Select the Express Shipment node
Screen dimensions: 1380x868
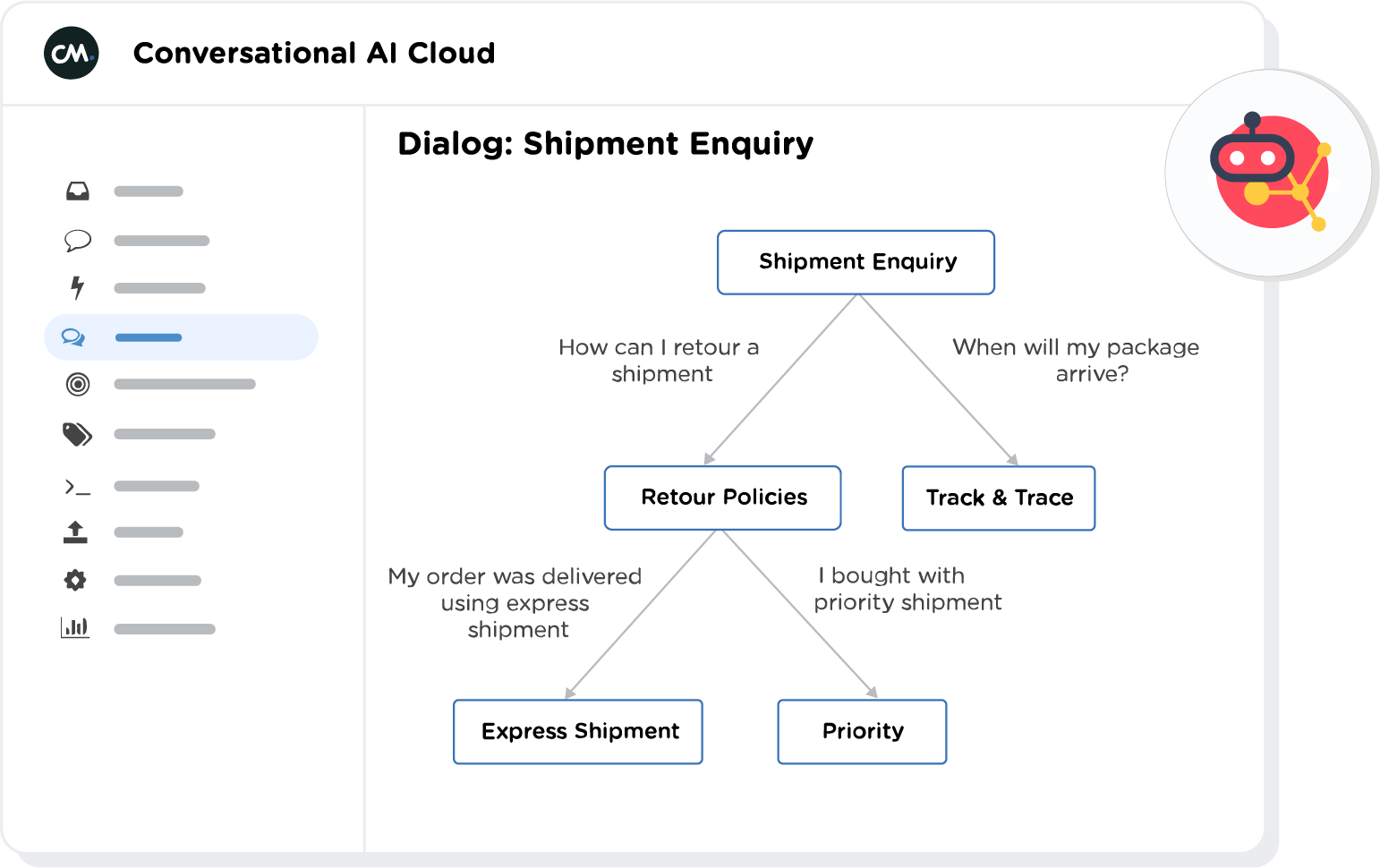tap(578, 732)
